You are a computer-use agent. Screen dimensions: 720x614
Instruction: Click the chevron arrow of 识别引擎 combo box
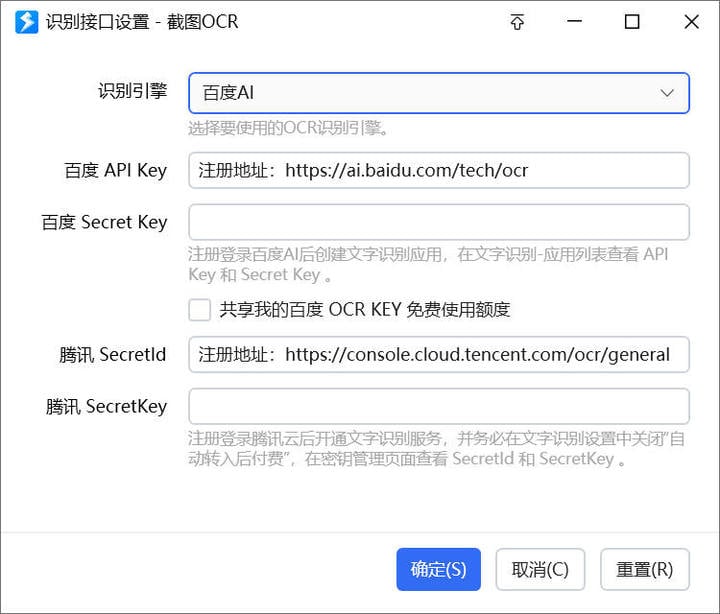pyautogui.click(x=667, y=93)
